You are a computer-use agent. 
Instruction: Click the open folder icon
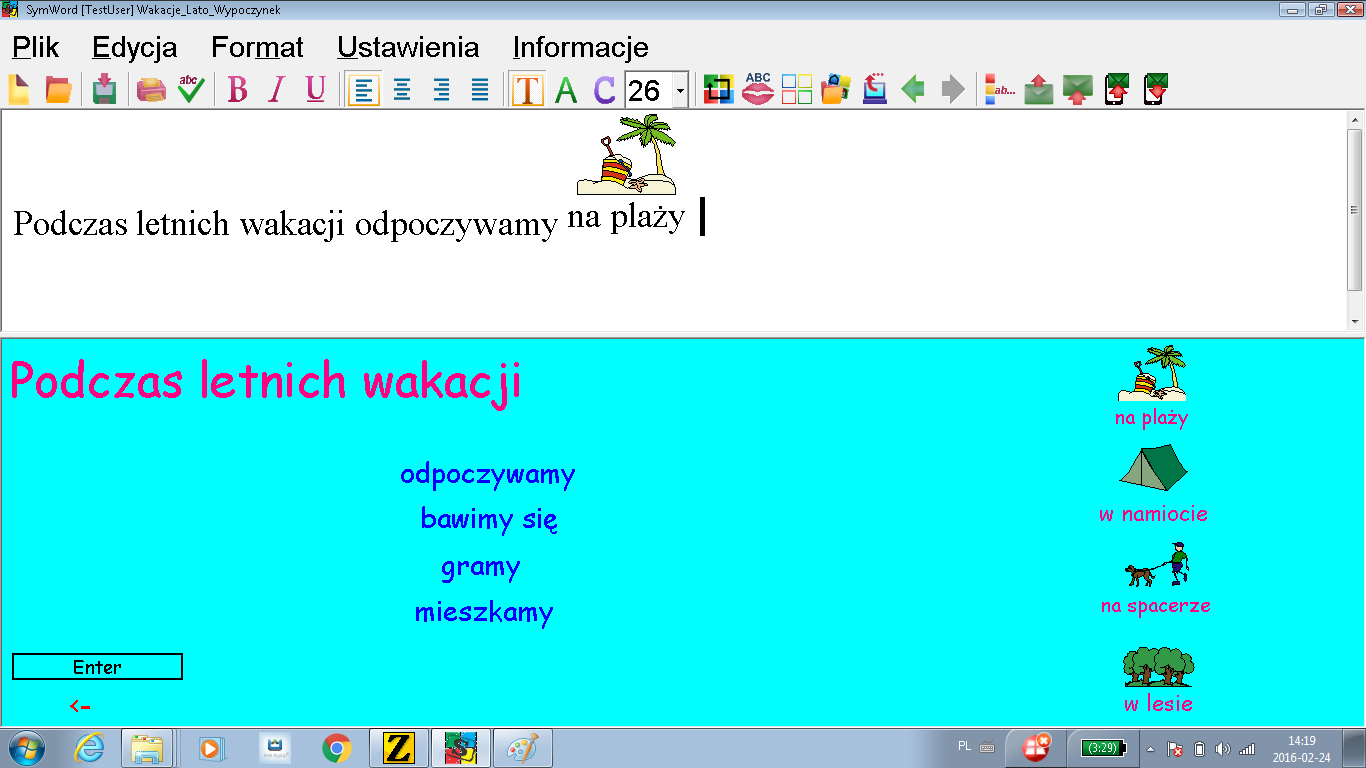coord(59,90)
